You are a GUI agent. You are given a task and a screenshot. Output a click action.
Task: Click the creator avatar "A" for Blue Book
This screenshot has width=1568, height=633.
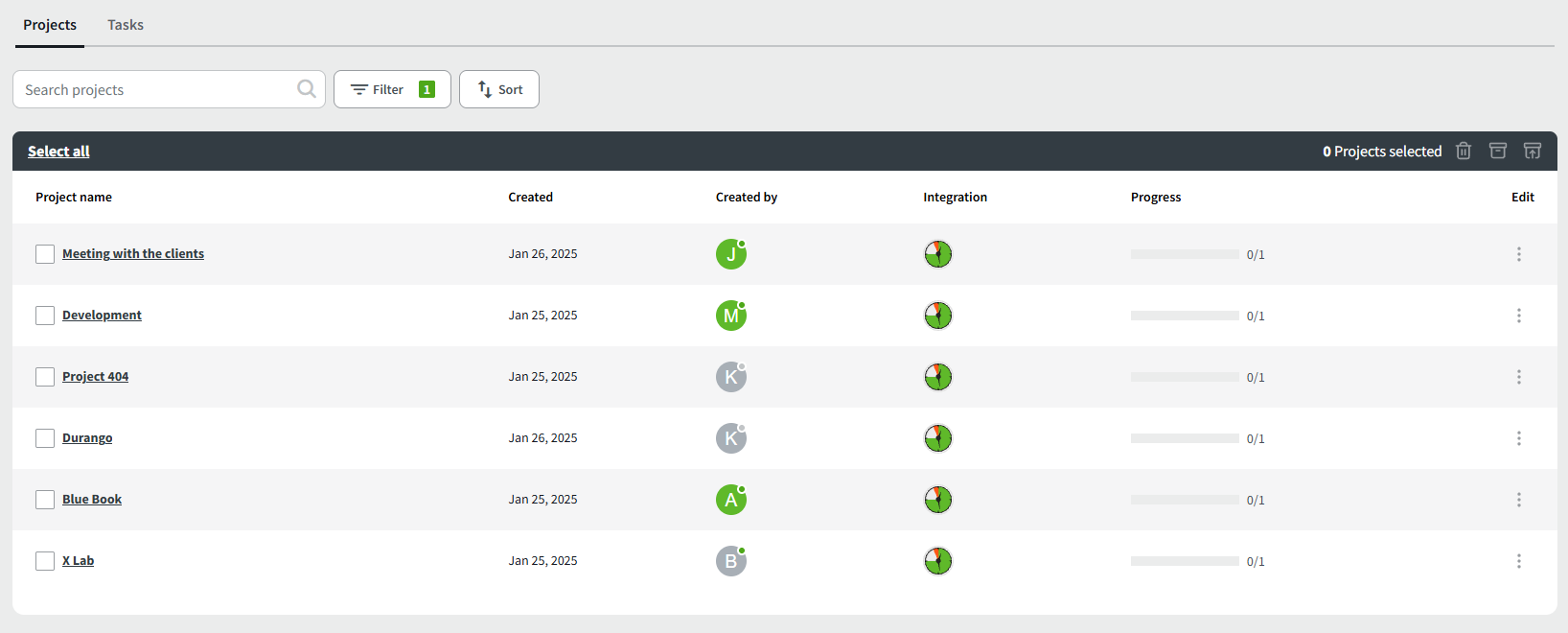[x=730, y=500]
